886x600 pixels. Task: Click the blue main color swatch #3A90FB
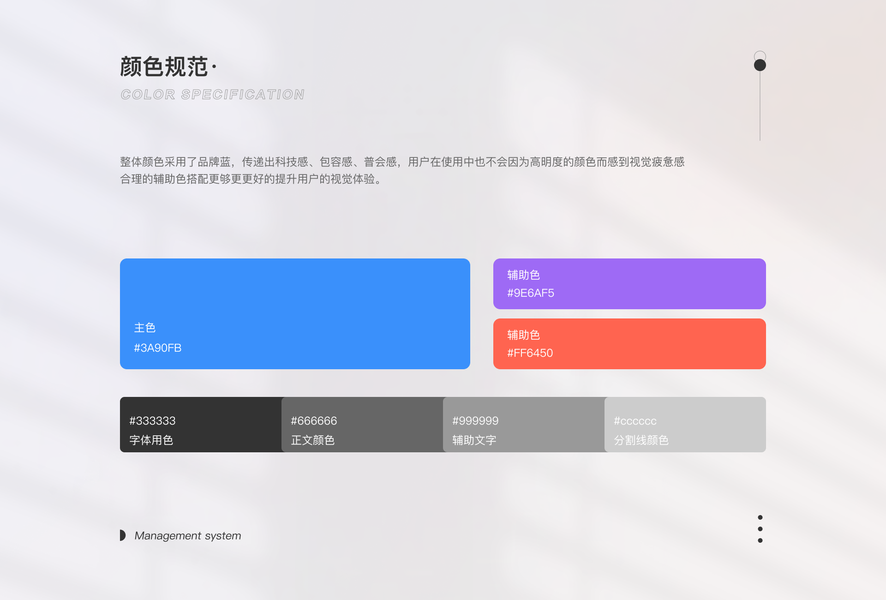coord(295,314)
